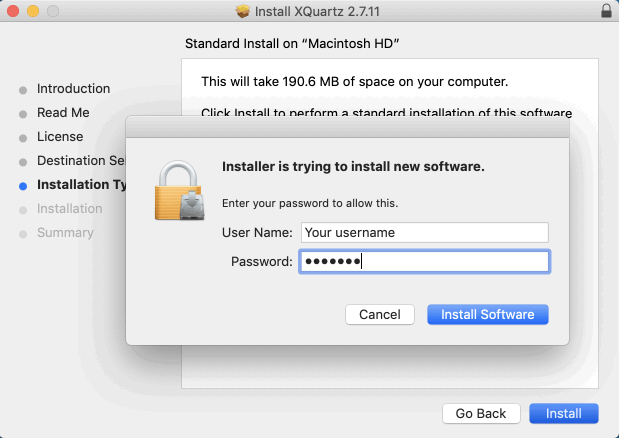The image size is (619, 438).
Task: Click the blue Installation Type bullet
Action: coord(23,186)
